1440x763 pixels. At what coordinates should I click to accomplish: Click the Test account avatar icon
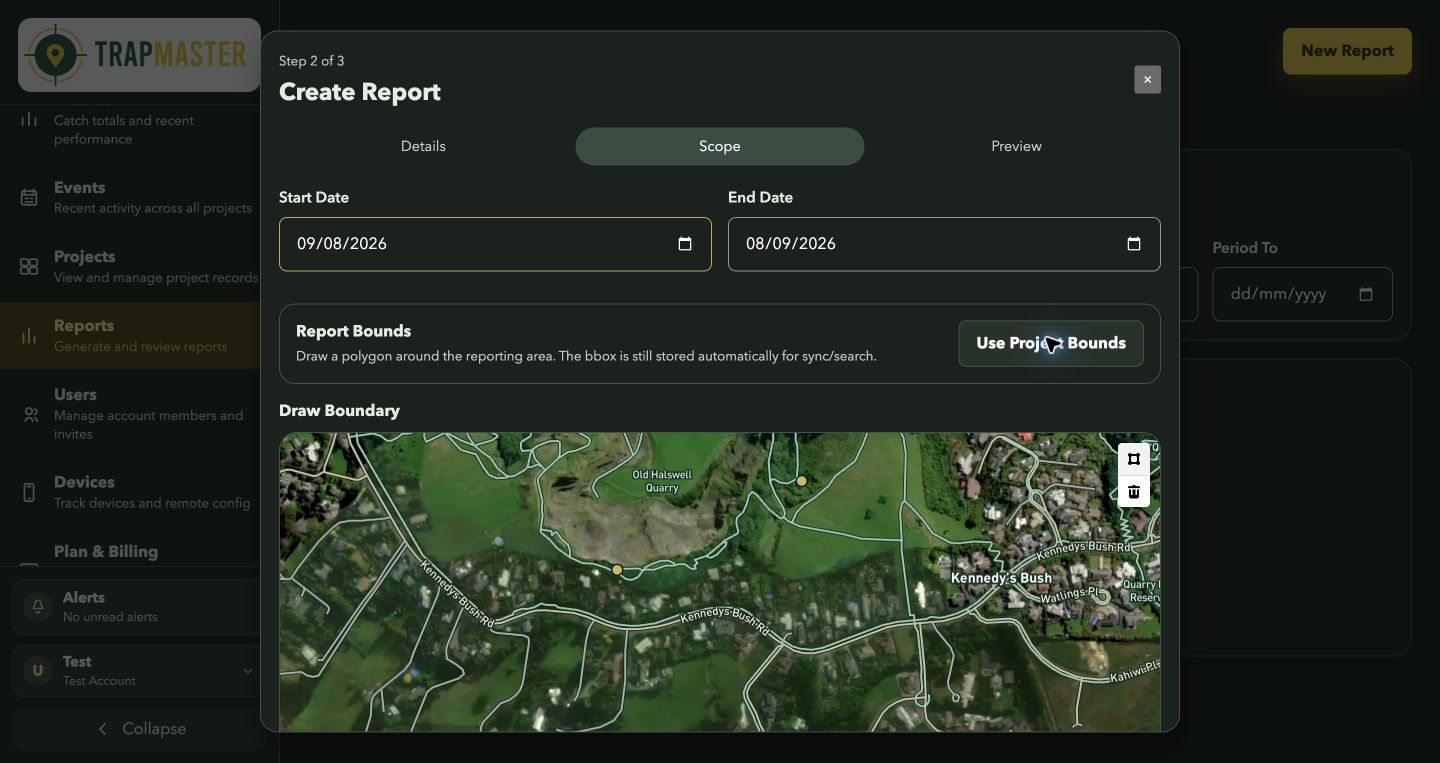[38, 670]
